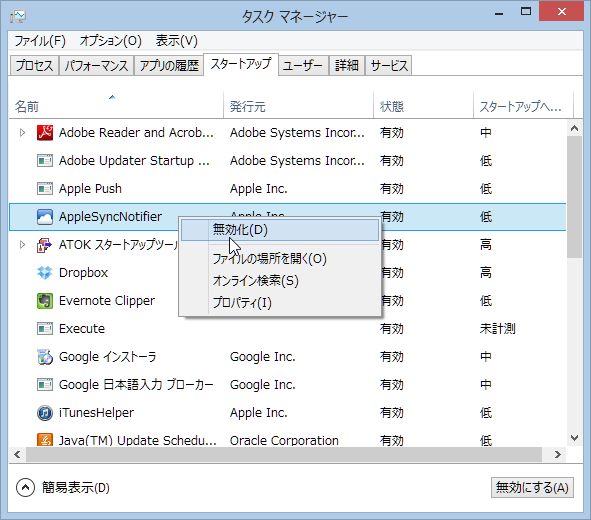Switch to the サービス tab
The image size is (591, 520).
coord(389,66)
